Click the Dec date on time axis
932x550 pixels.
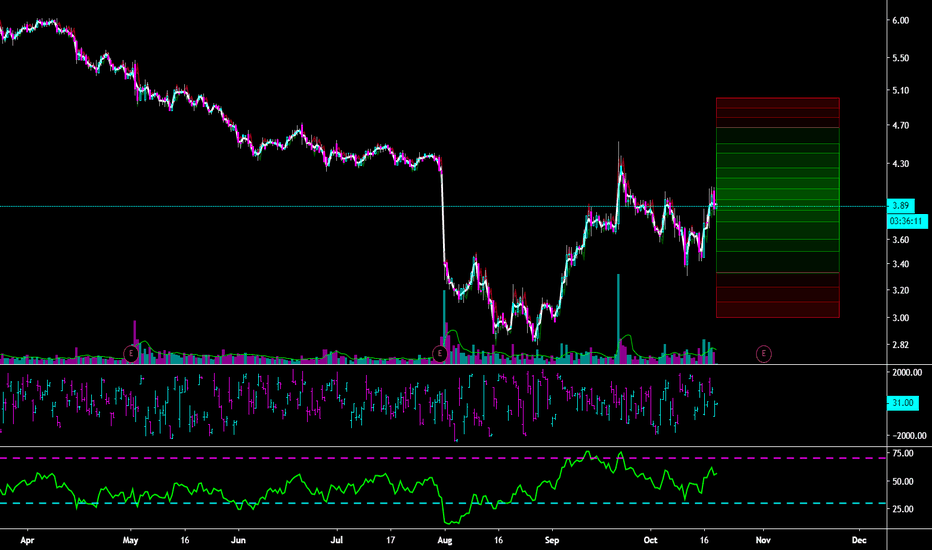point(859,540)
